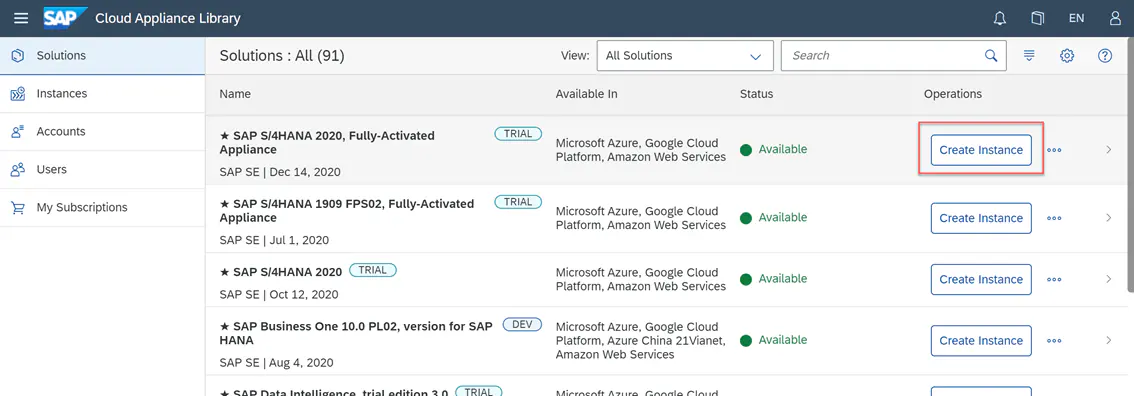This screenshot has width=1134, height=396.
Task: Create Instance for S/4HANA 1909 FPS02
Action: (981, 218)
